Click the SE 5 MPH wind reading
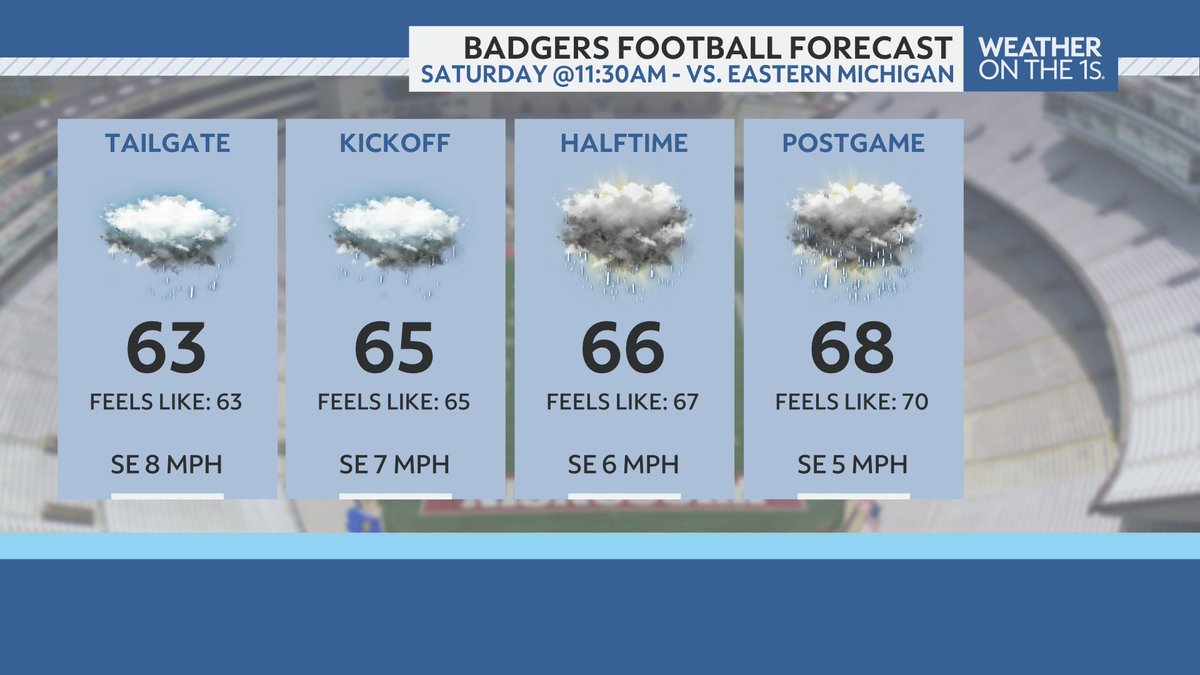Image resolution: width=1200 pixels, height=675 pixels. click(853, 465)
